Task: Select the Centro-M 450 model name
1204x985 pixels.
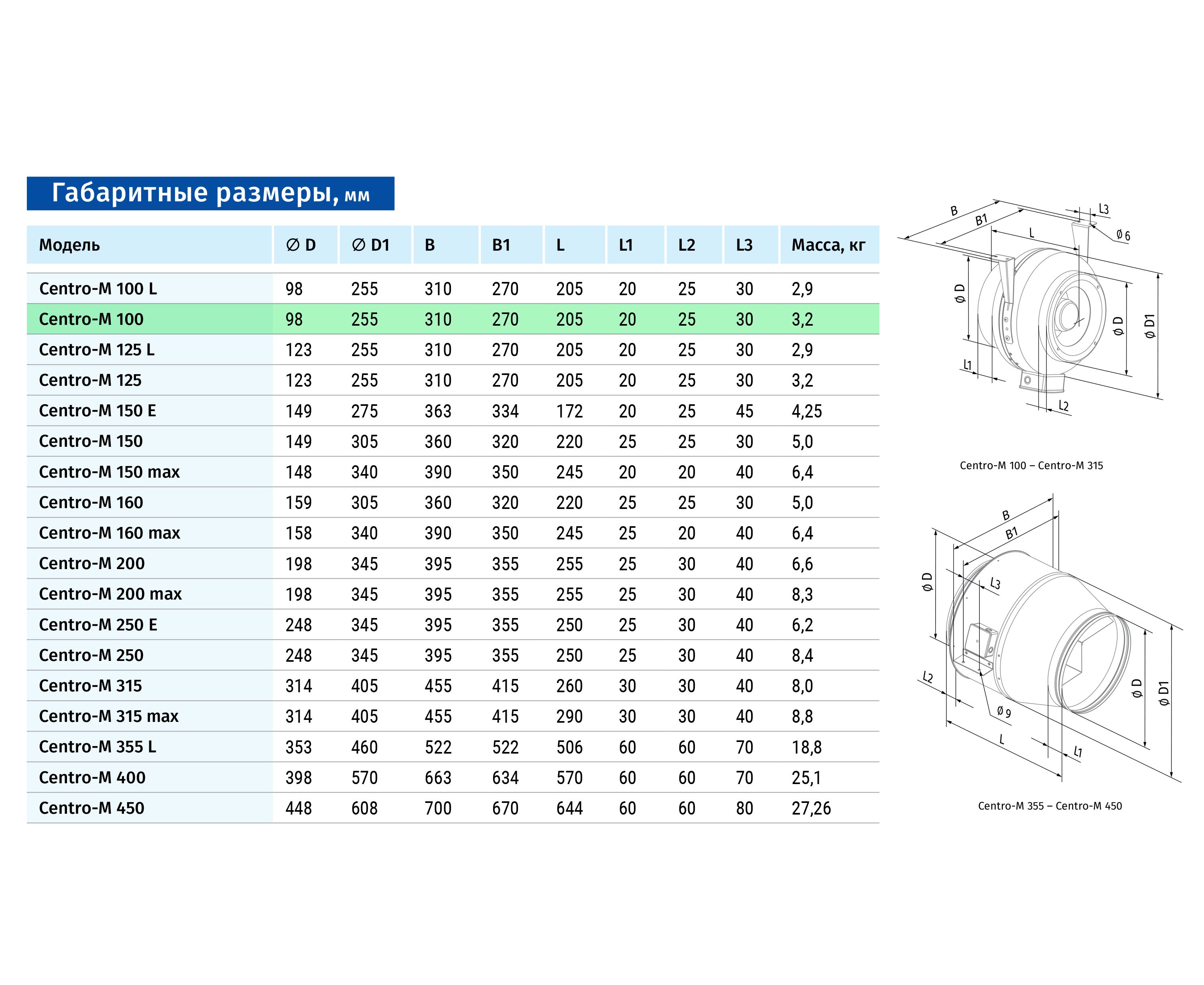Action: click(91, 808)
